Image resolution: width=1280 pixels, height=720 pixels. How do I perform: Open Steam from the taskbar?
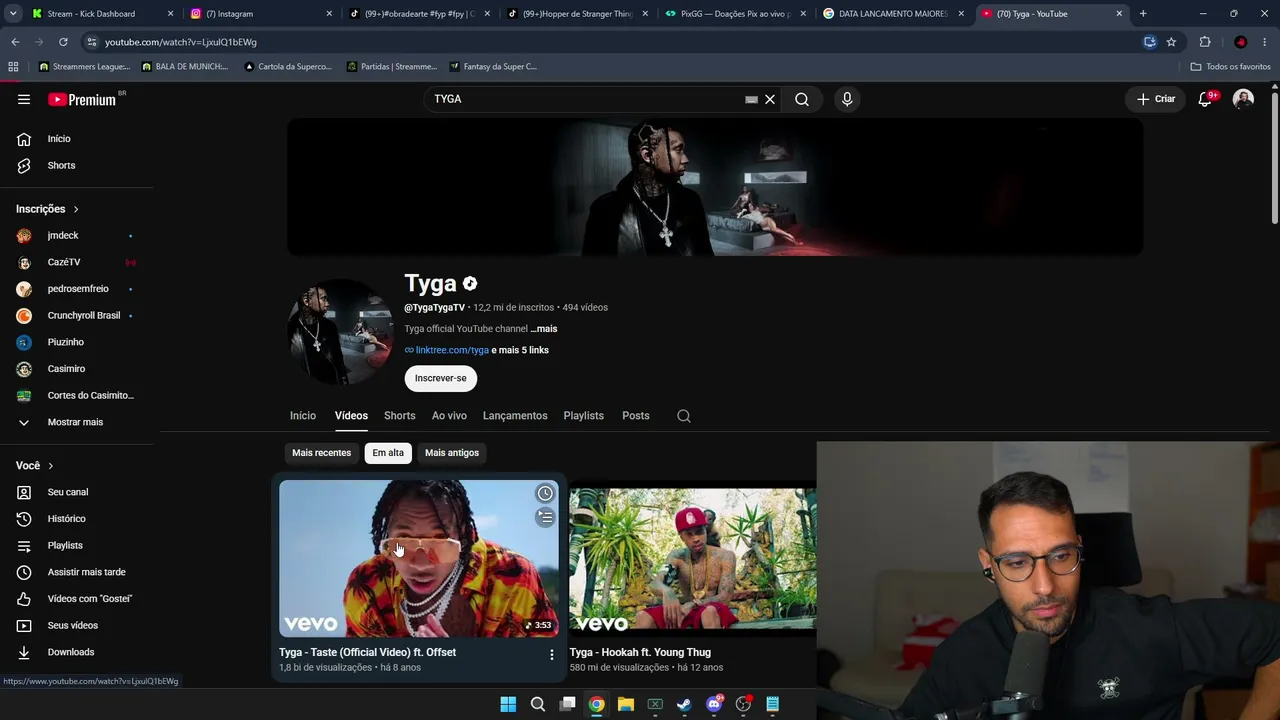[x=684, y=704]
